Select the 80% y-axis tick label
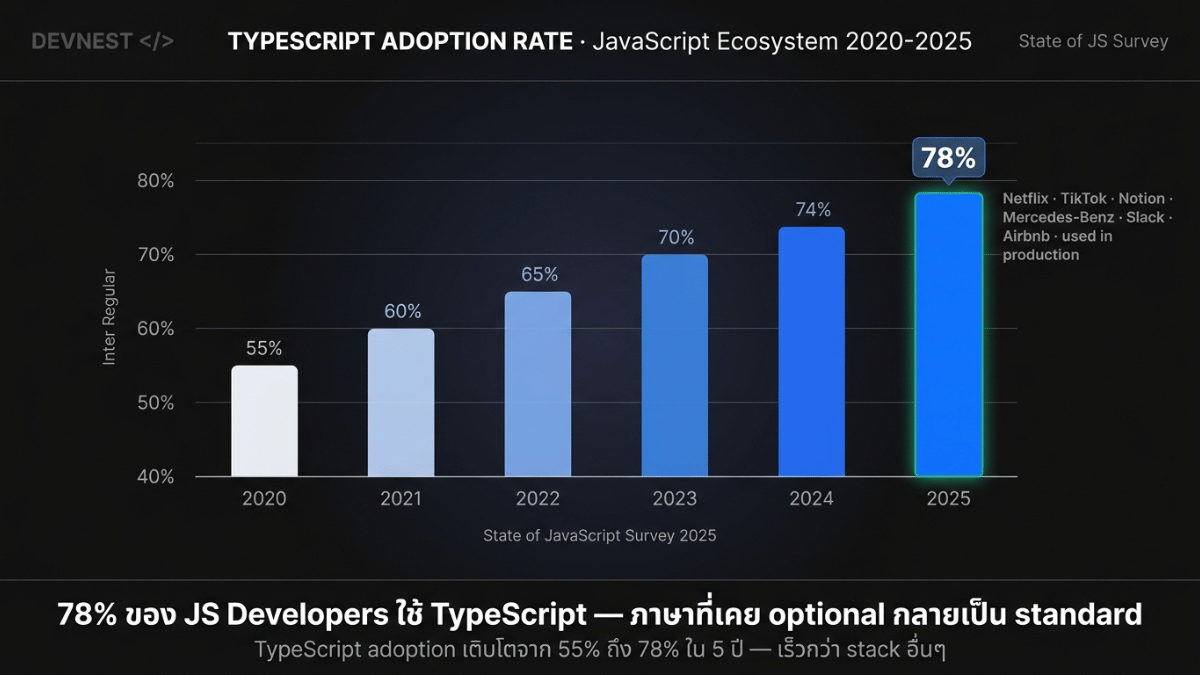This screenshot has height=675, width=1200. click(x=155, y=181)
